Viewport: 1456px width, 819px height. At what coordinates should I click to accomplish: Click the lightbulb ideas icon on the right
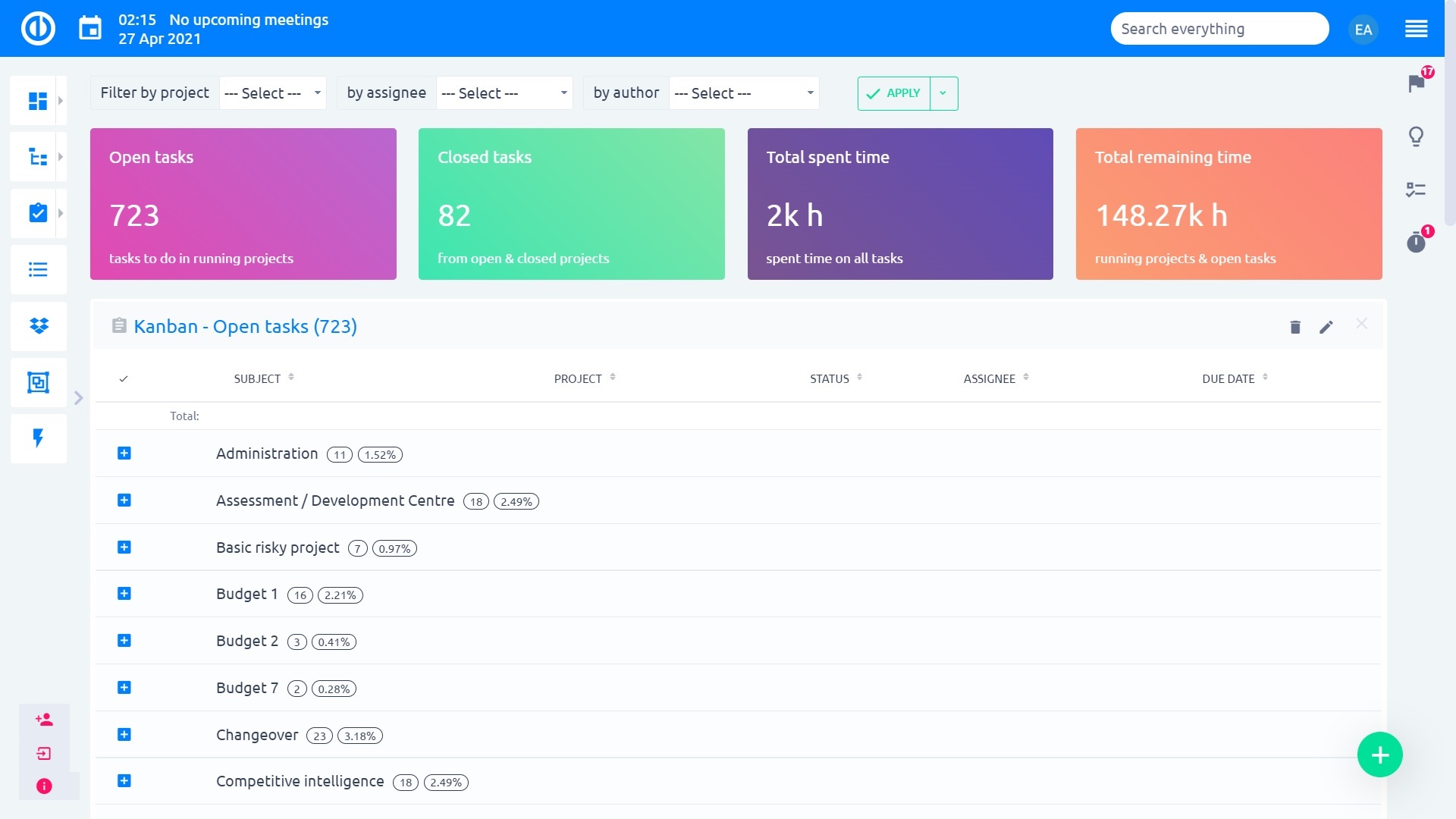click(x=1415, y=138)
